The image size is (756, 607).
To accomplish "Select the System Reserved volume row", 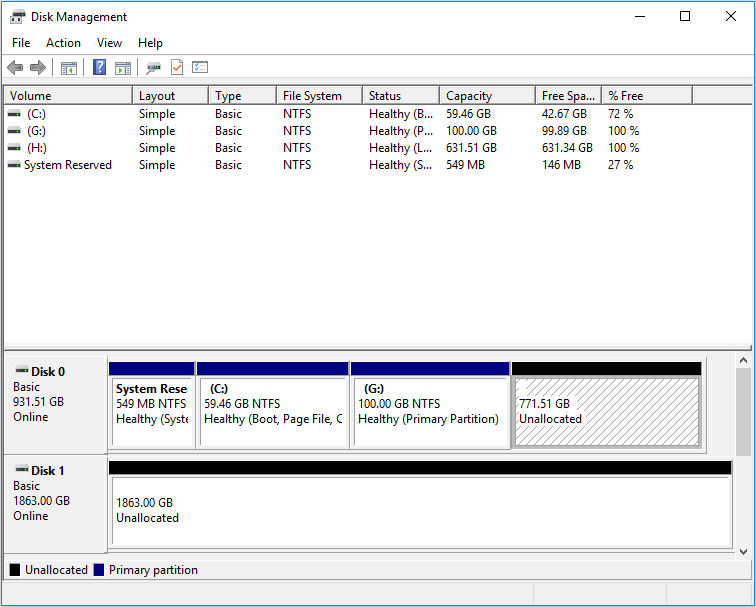I will (x=67, y=165).
